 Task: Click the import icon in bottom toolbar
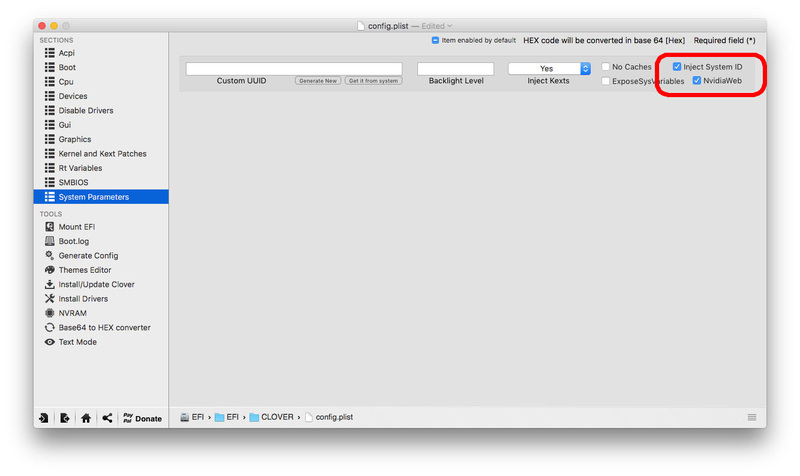44,418
